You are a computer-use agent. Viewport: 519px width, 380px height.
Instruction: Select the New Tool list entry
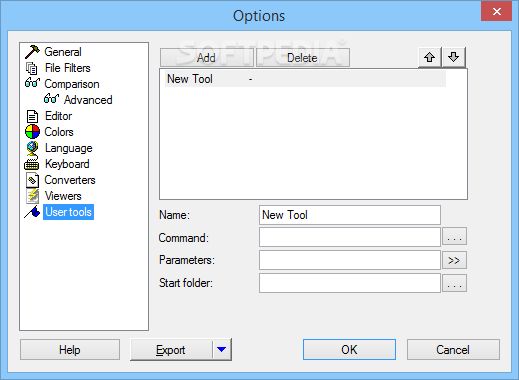click(305, 79)
